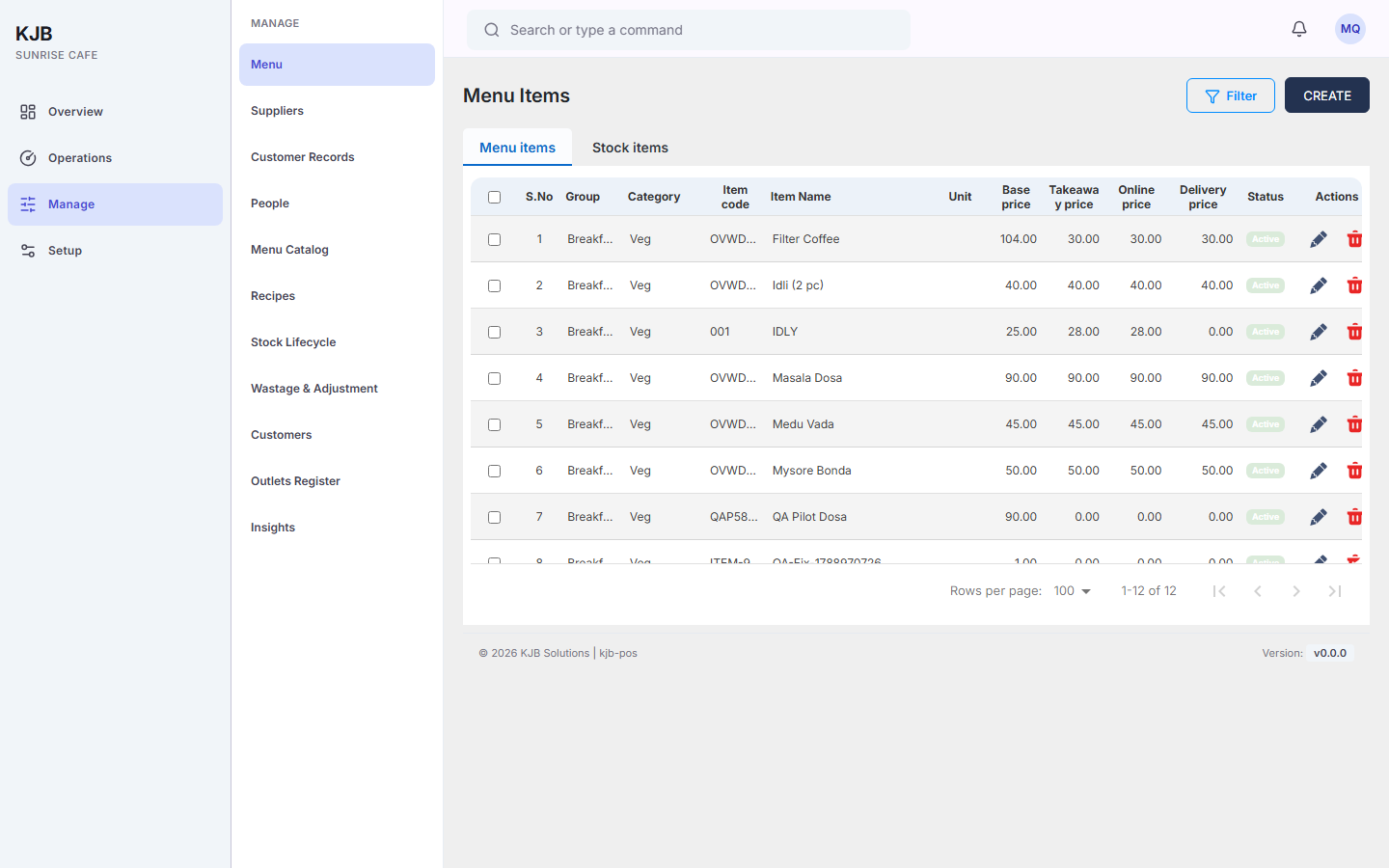Open Setup in the main sidebar
The image size is (1389, 868).
pyautogui.click(x=115, y=251)
